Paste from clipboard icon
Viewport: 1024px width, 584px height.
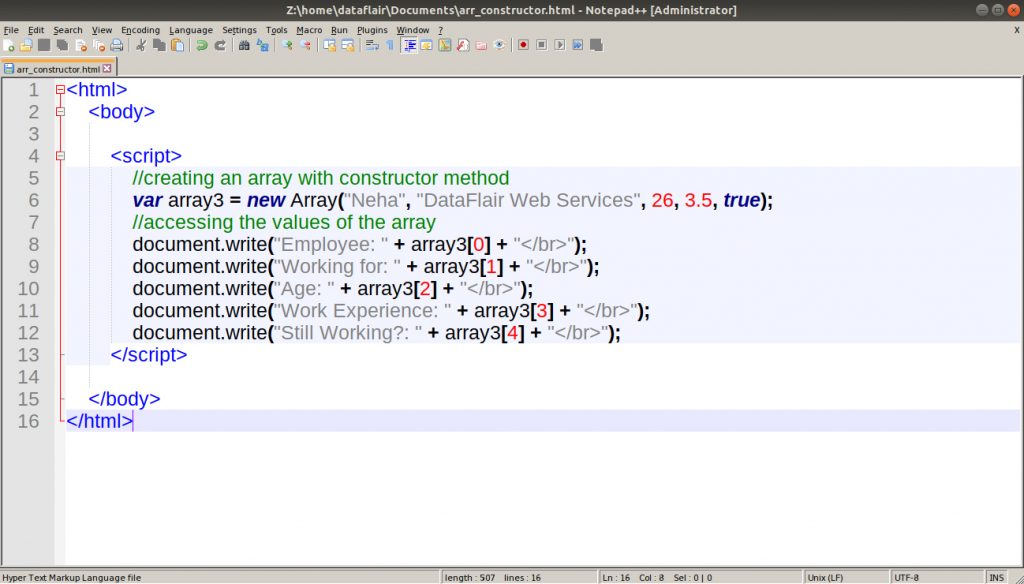[x=178, y=45]
